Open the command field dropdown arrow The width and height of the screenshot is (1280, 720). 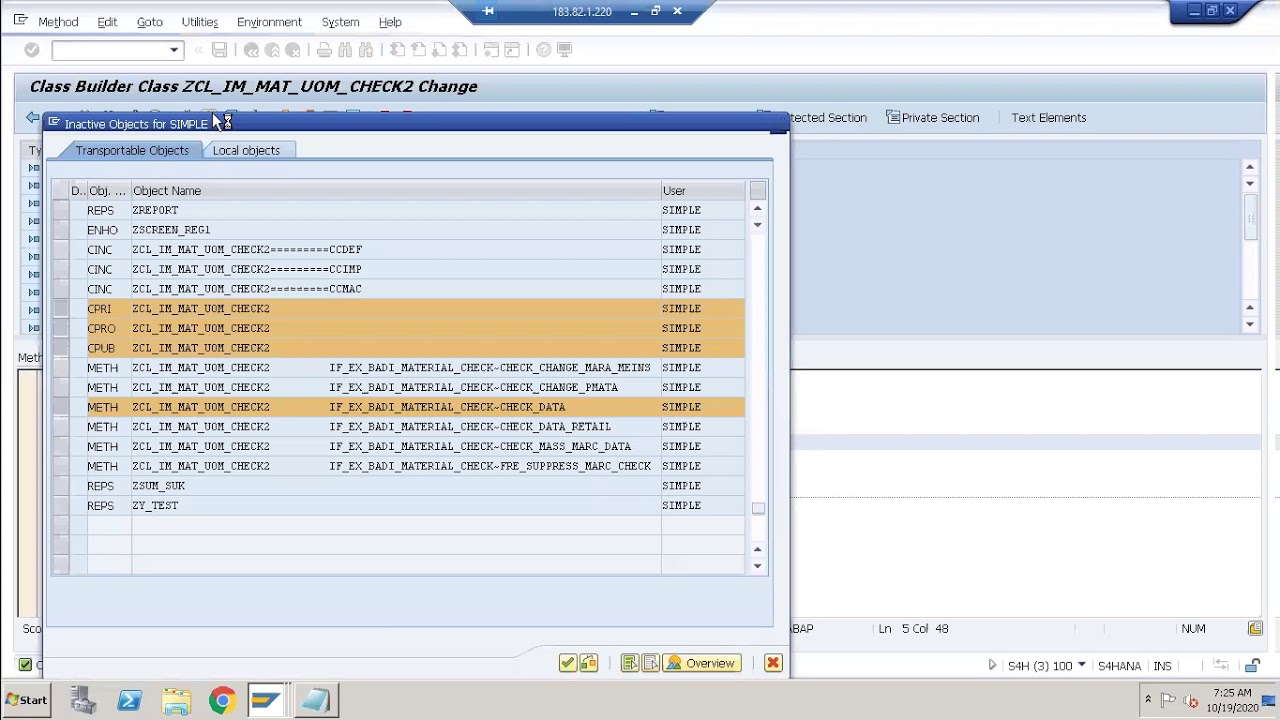click(x=174, y=50)
